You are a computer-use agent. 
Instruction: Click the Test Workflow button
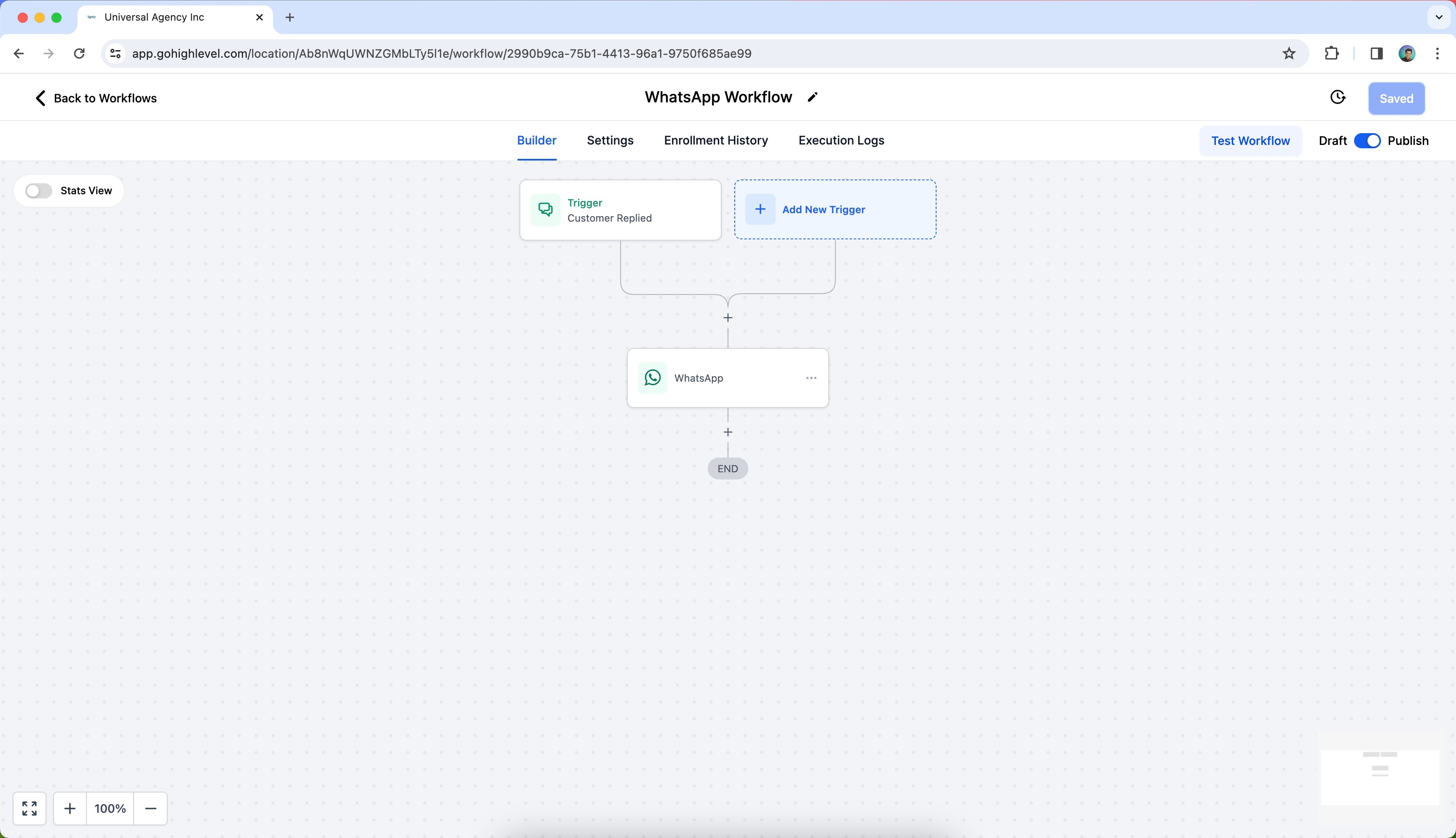tap(1250, 141)
